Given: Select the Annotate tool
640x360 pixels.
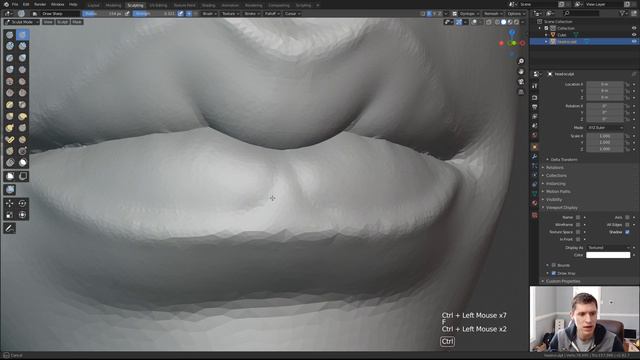Looking at the screenshot, I should [10, 228].
